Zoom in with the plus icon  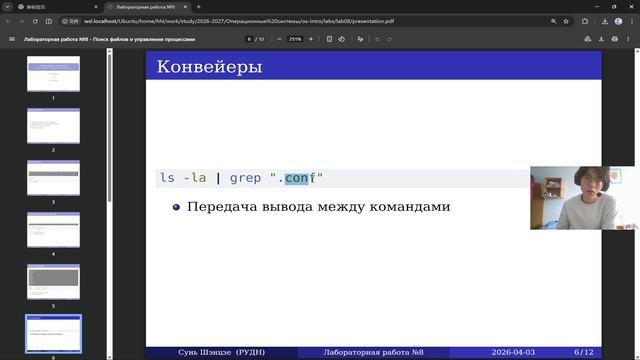click(311, 39)
